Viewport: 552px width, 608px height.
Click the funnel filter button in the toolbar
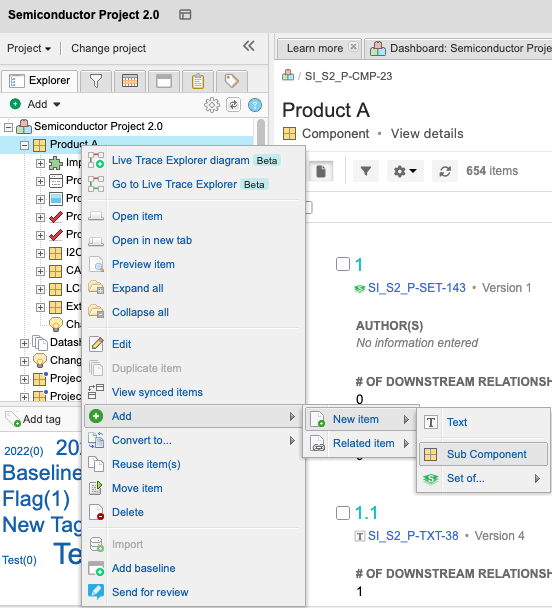(x=366, y=171)
